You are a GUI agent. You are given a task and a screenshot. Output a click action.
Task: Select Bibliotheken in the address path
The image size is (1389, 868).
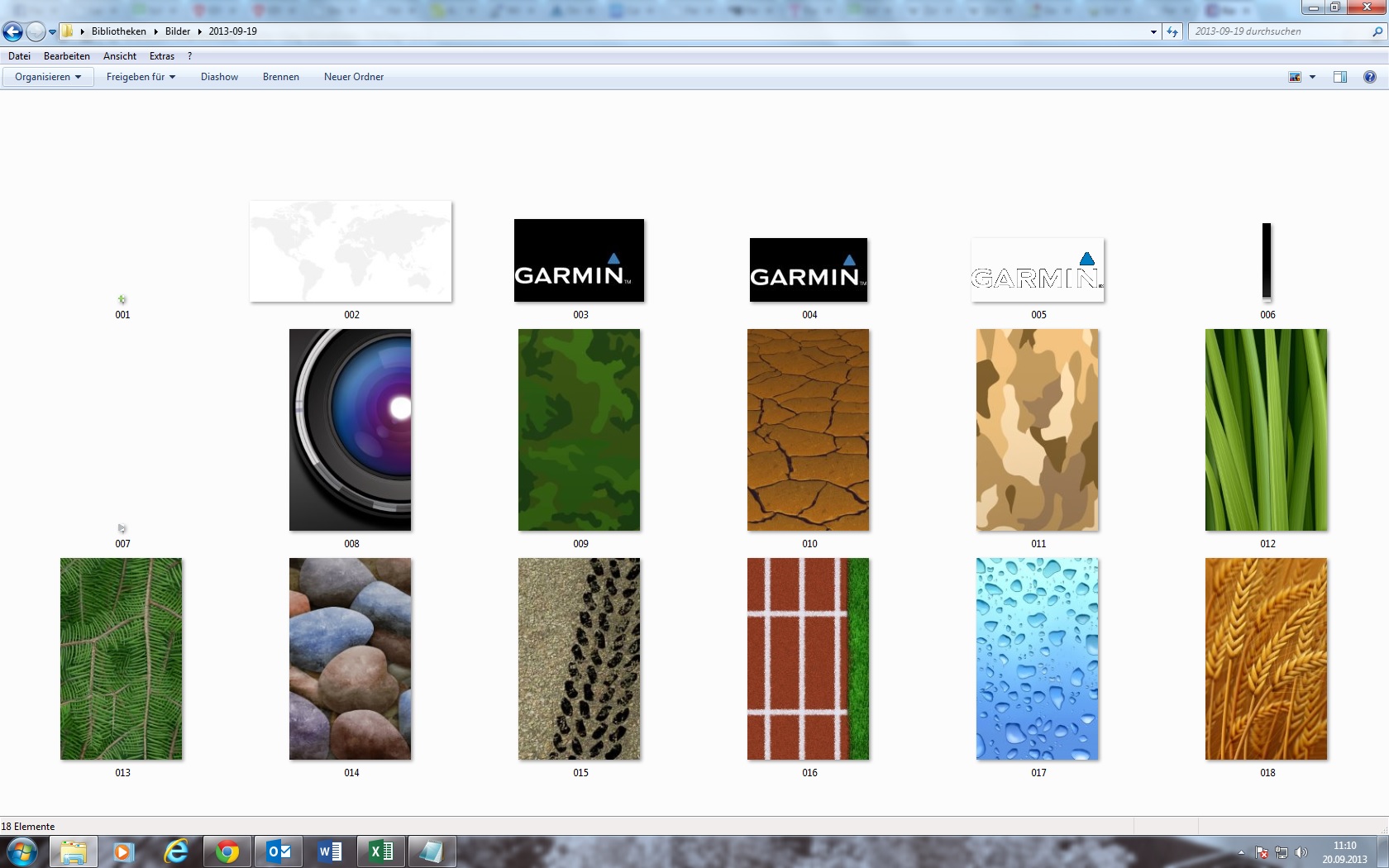point(118,31)
